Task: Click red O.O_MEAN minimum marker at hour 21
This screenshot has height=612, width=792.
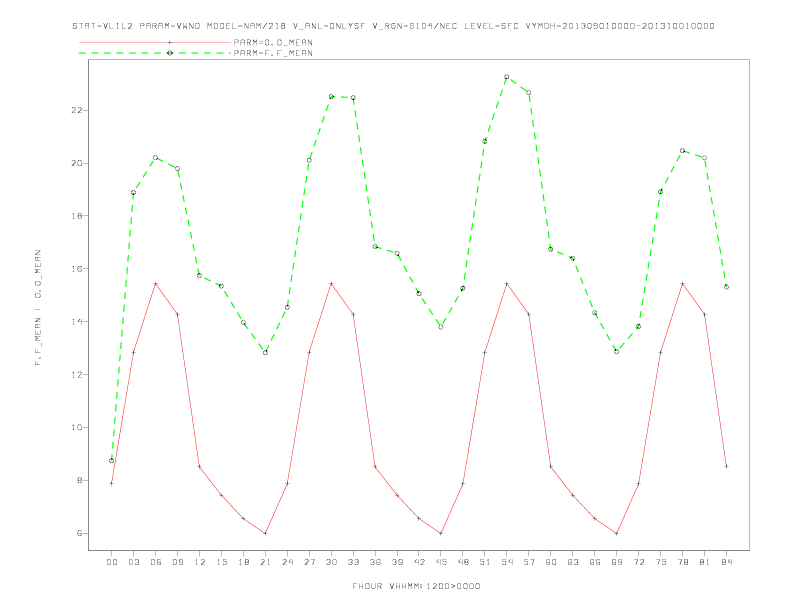Action: [x=265, y=533]
